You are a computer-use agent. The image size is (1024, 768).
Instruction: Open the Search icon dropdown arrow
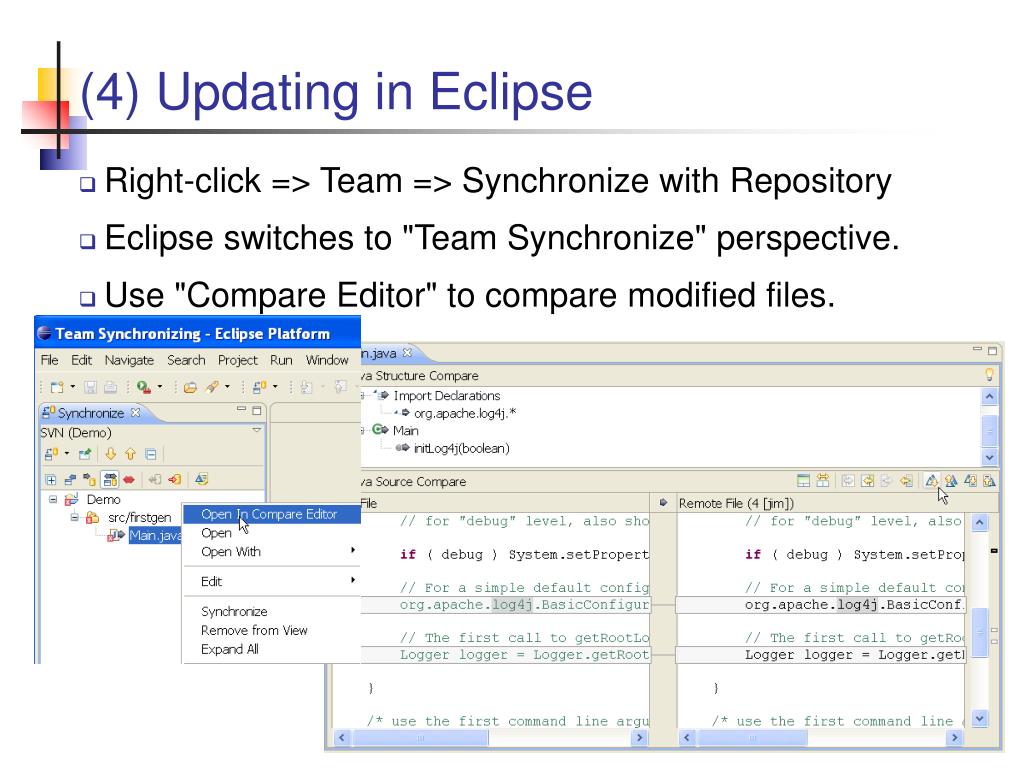[227, 387]
